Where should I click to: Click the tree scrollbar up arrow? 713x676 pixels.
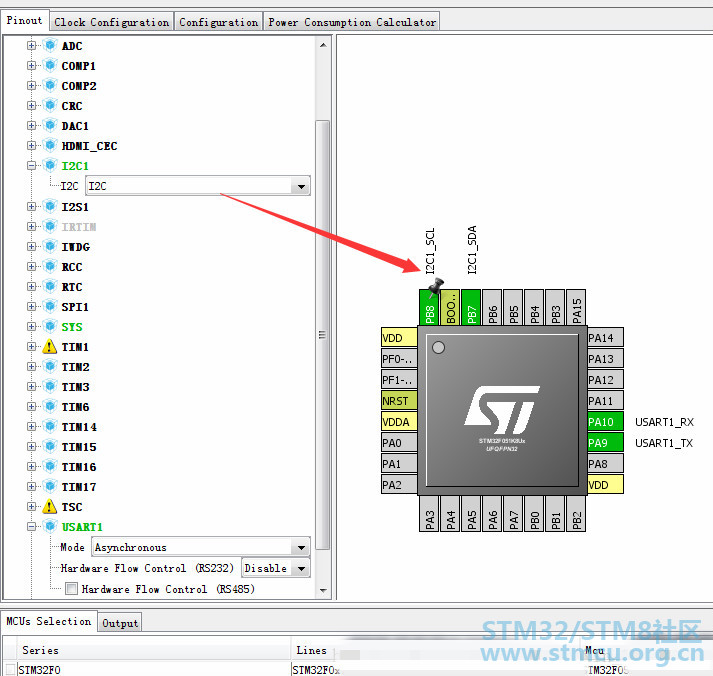click(x=322, y=45)
